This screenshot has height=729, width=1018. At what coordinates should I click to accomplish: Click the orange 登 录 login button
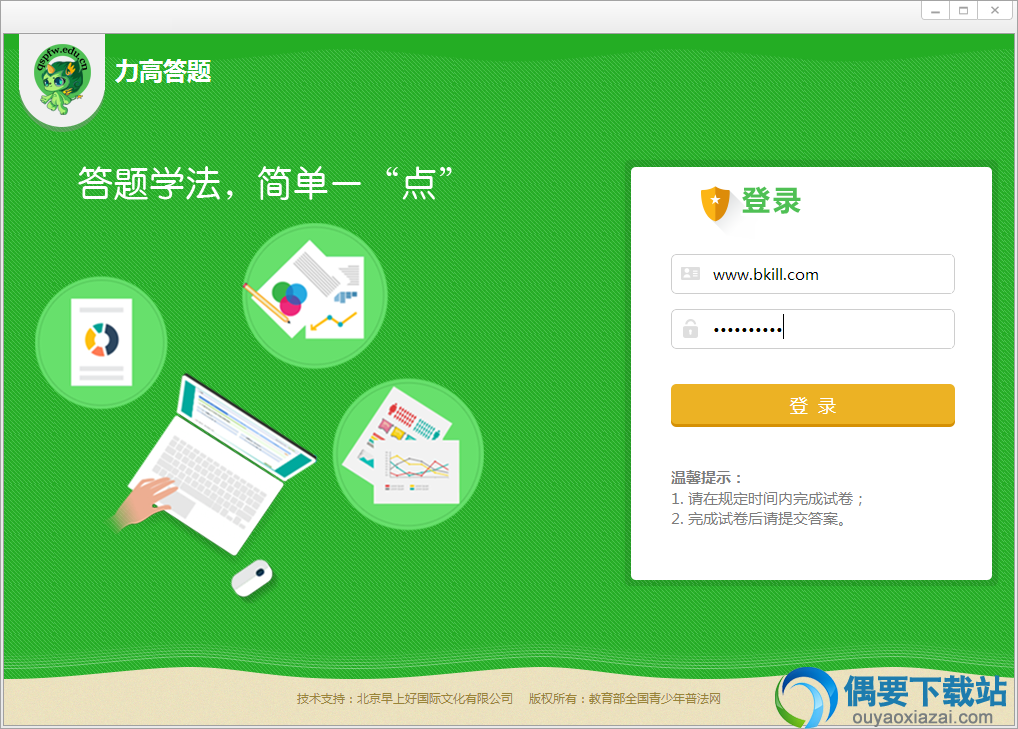point(812,405)
